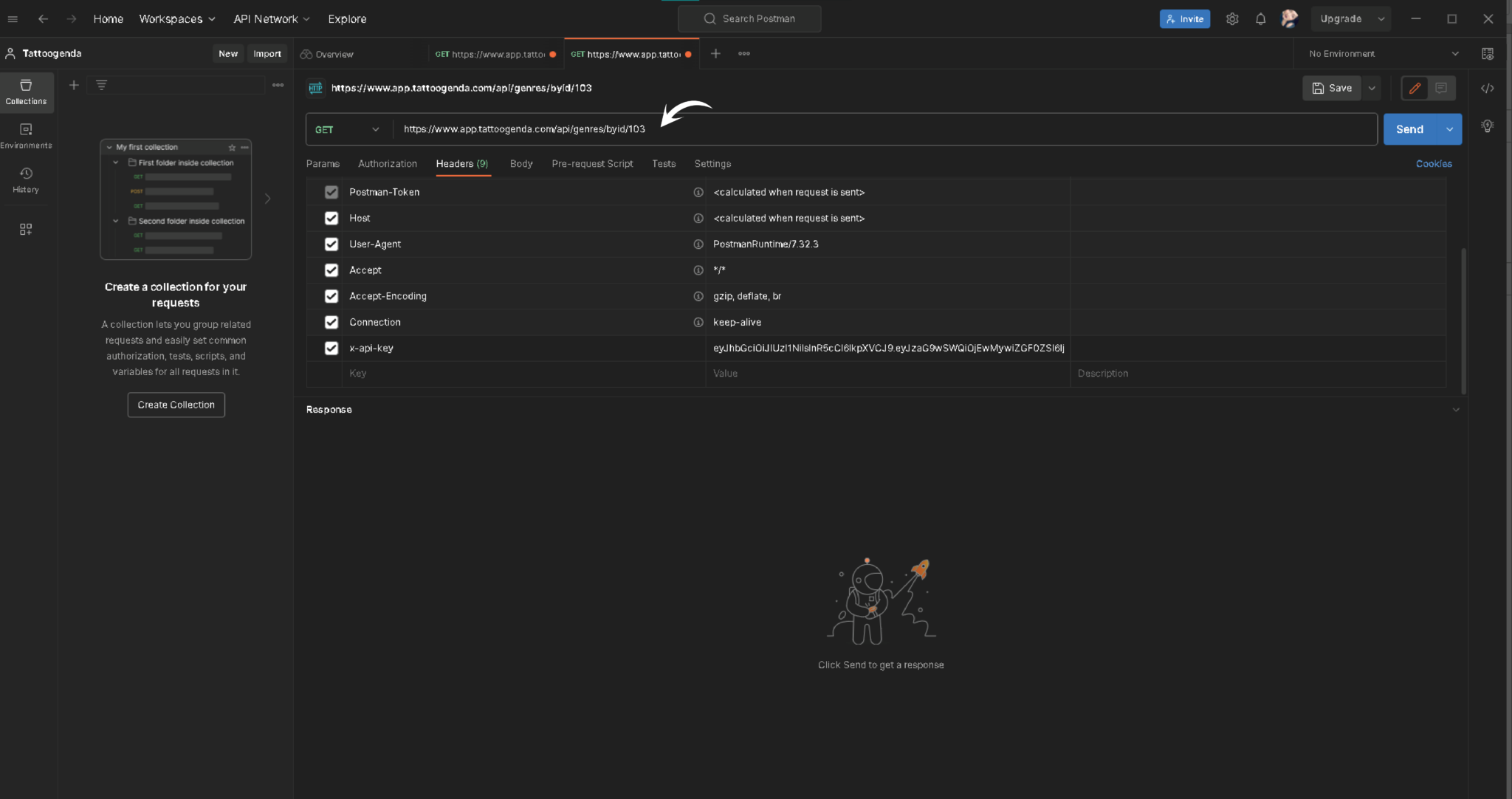Open the Upgrade dropdown arrow

tap(1381, 19)
